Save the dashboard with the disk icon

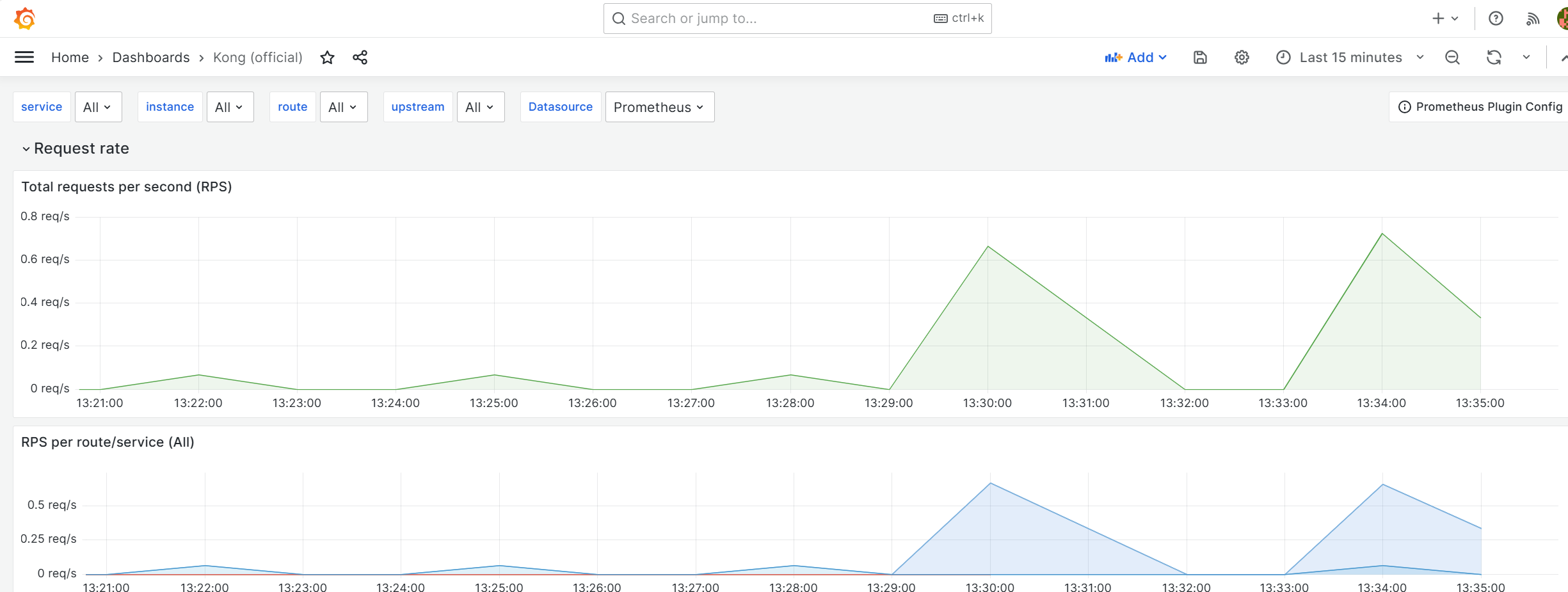(x=1200, y=58)
